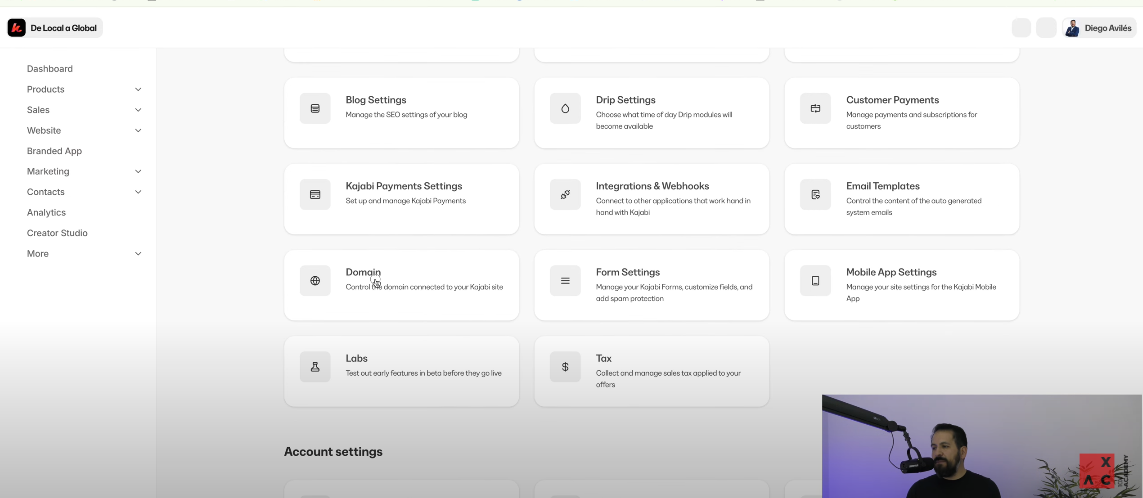
Task: Click the Form Settings lines icon
Action: pyautogui.click(x=565, y=280)
